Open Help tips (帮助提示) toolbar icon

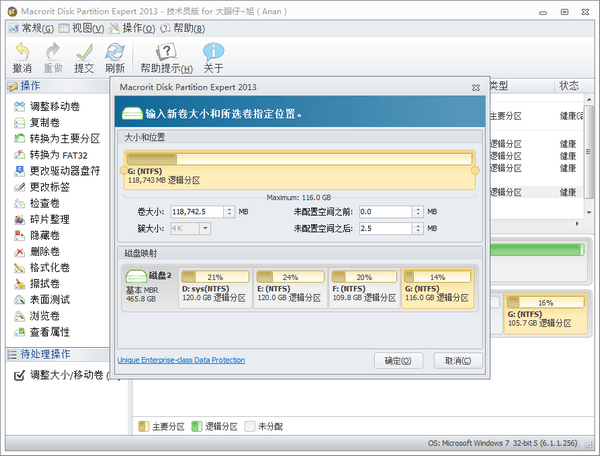(x=166, y=58)
